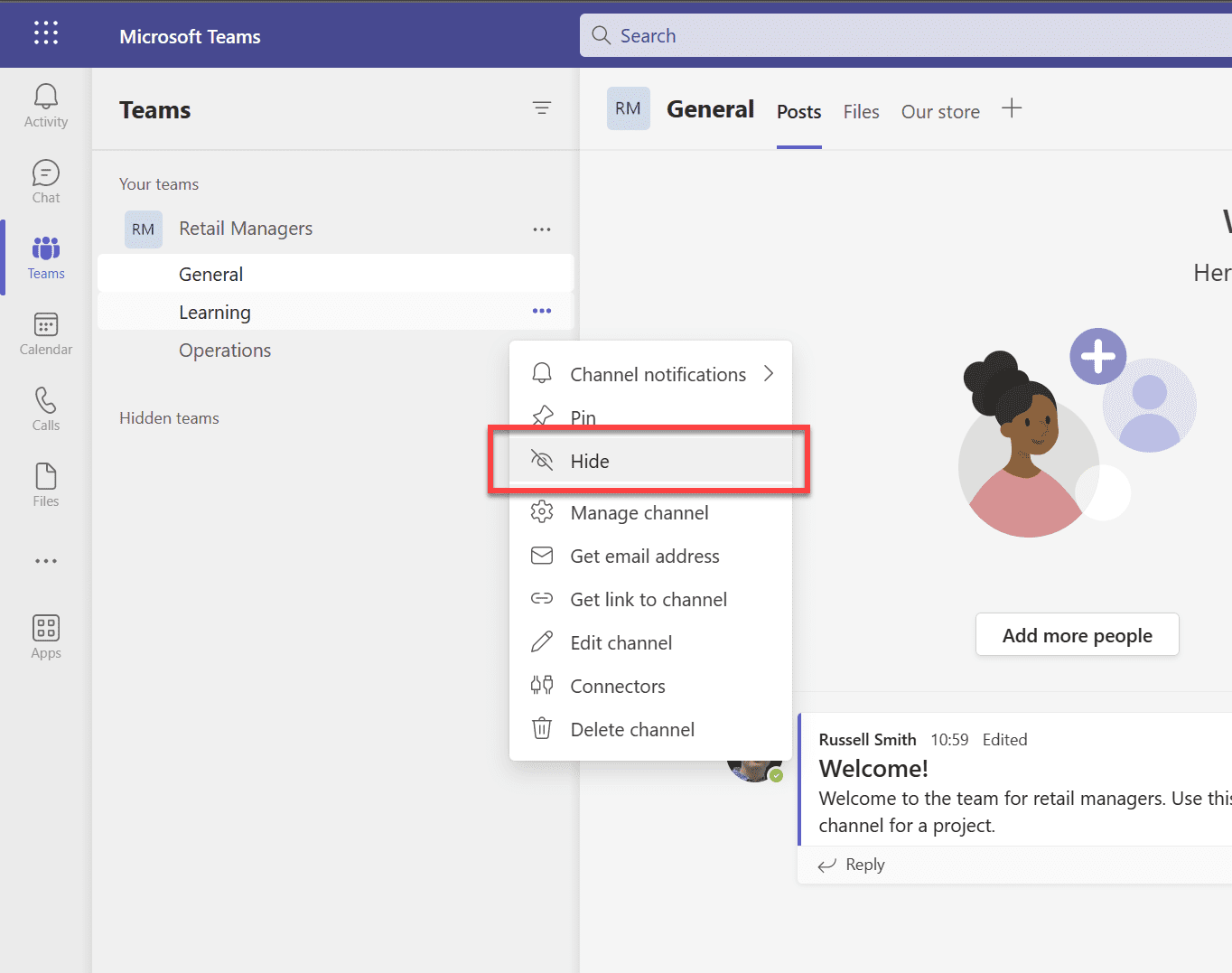This screenshot has height=973, width=1232.
Task: Open the Calls section
Action: pos(45,408)
